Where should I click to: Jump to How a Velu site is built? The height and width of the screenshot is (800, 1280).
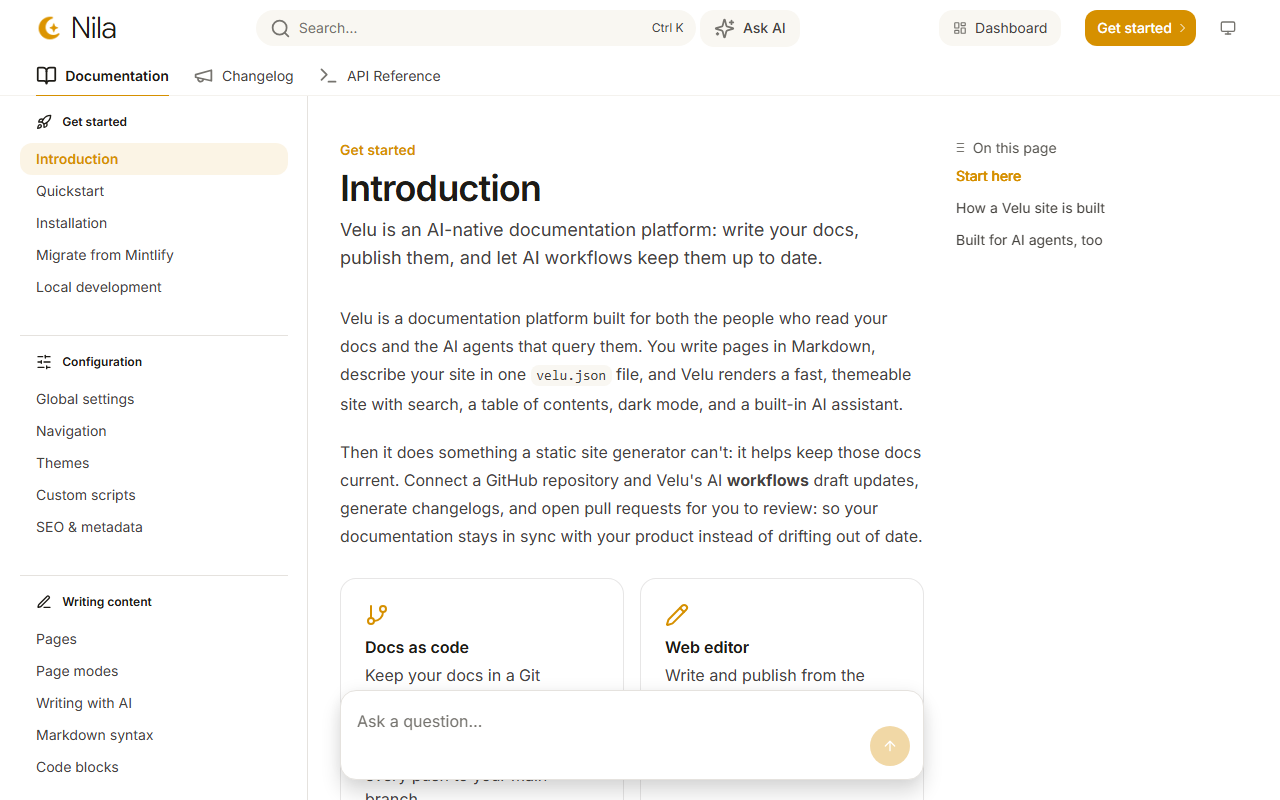pyautogui.click(x=1030, y=208)
